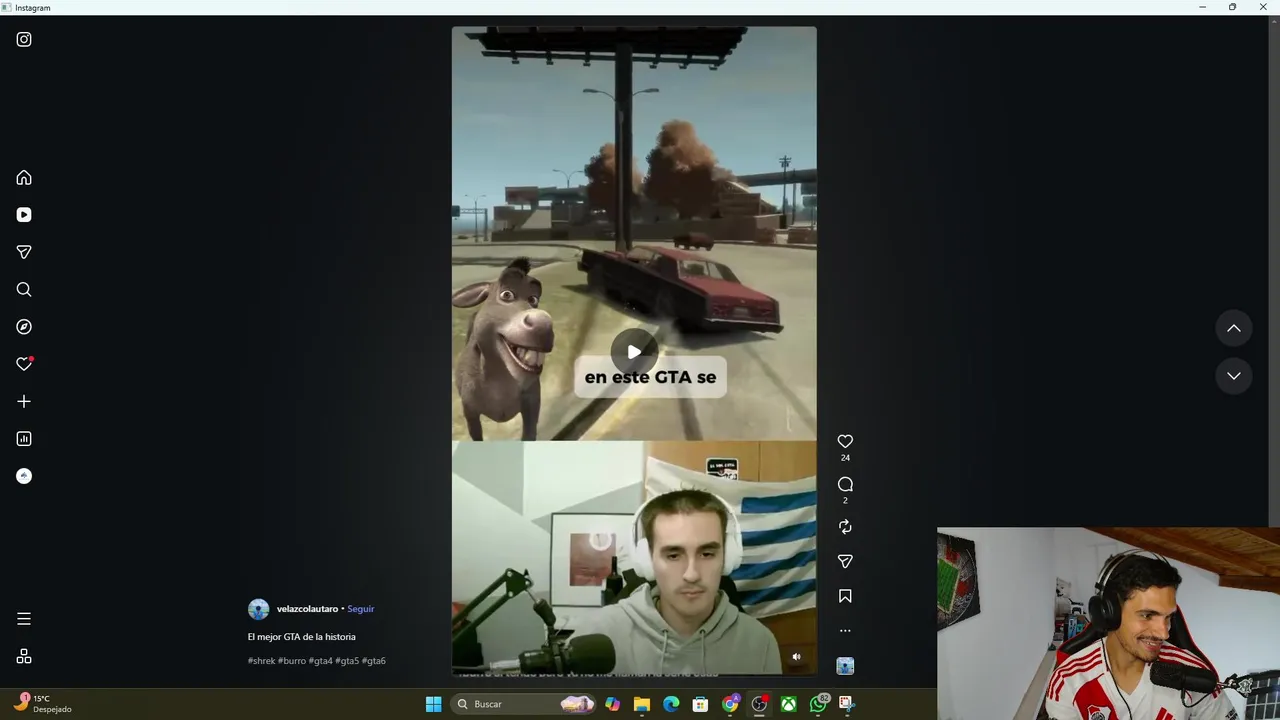The image size is (1280, 720).
Task: Open the dashboard insights icon
Action: coord(24,439)
